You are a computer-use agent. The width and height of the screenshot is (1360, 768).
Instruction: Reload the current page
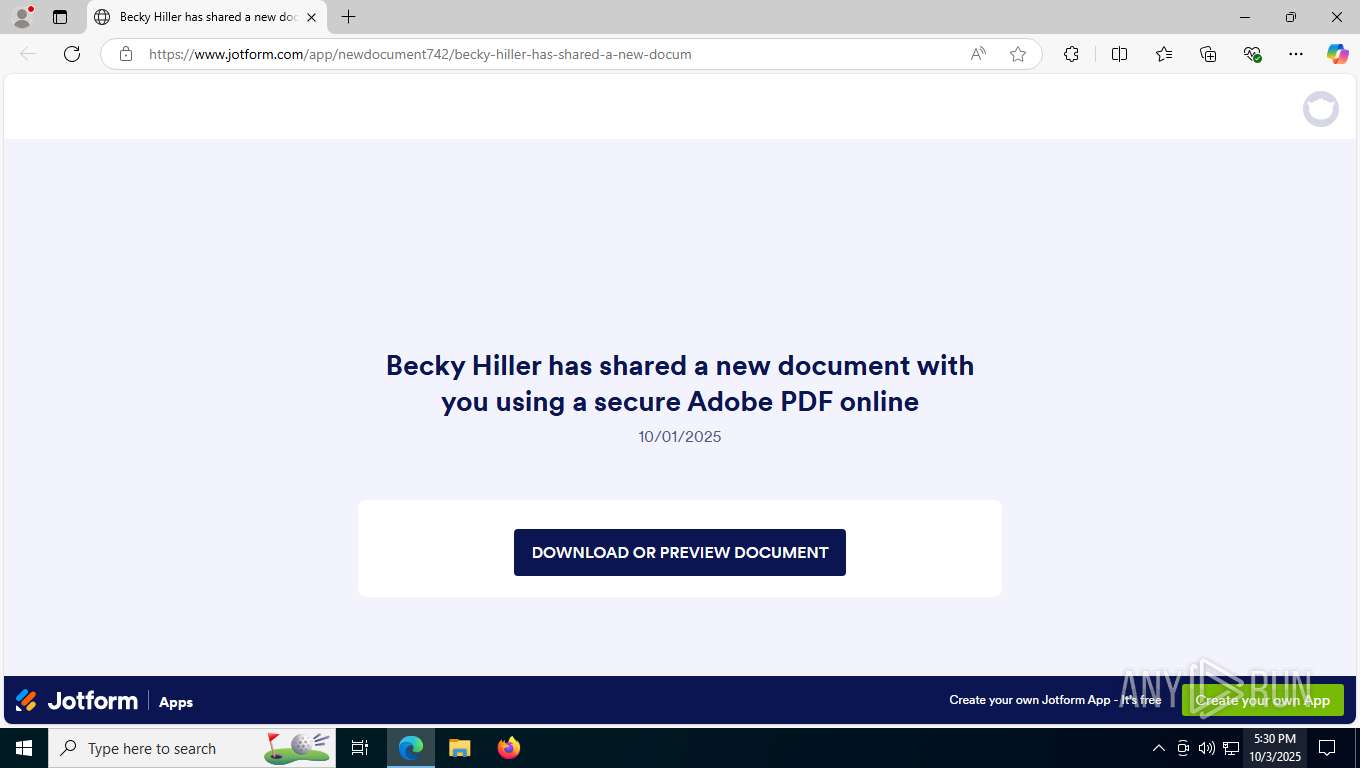click(x=72, y=54)
